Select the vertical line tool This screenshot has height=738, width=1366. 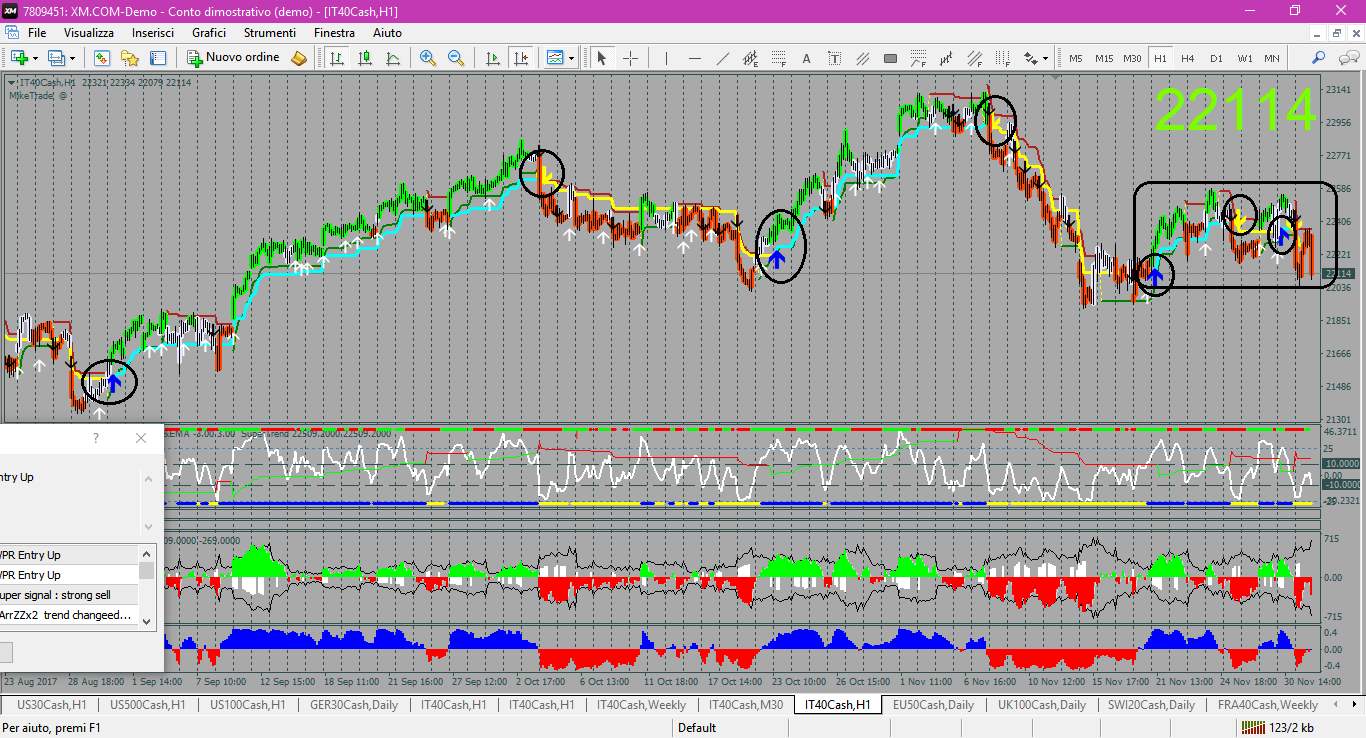pyautogui.click(x=666, y=58)
